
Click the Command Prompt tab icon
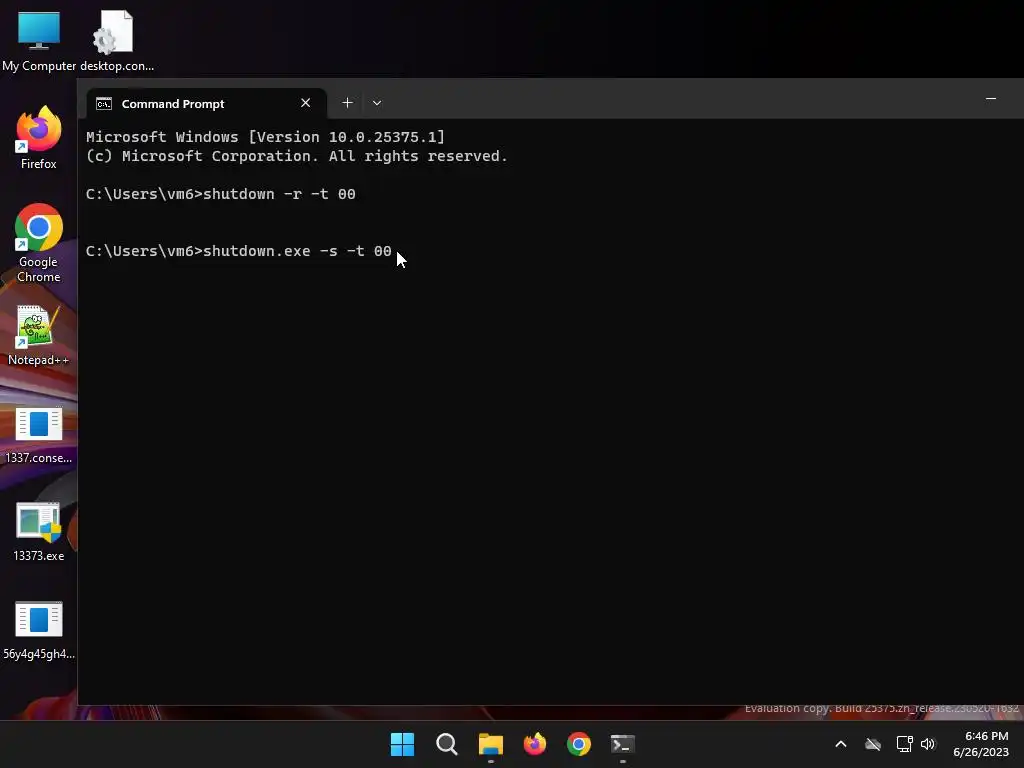(x=104, y=104)
